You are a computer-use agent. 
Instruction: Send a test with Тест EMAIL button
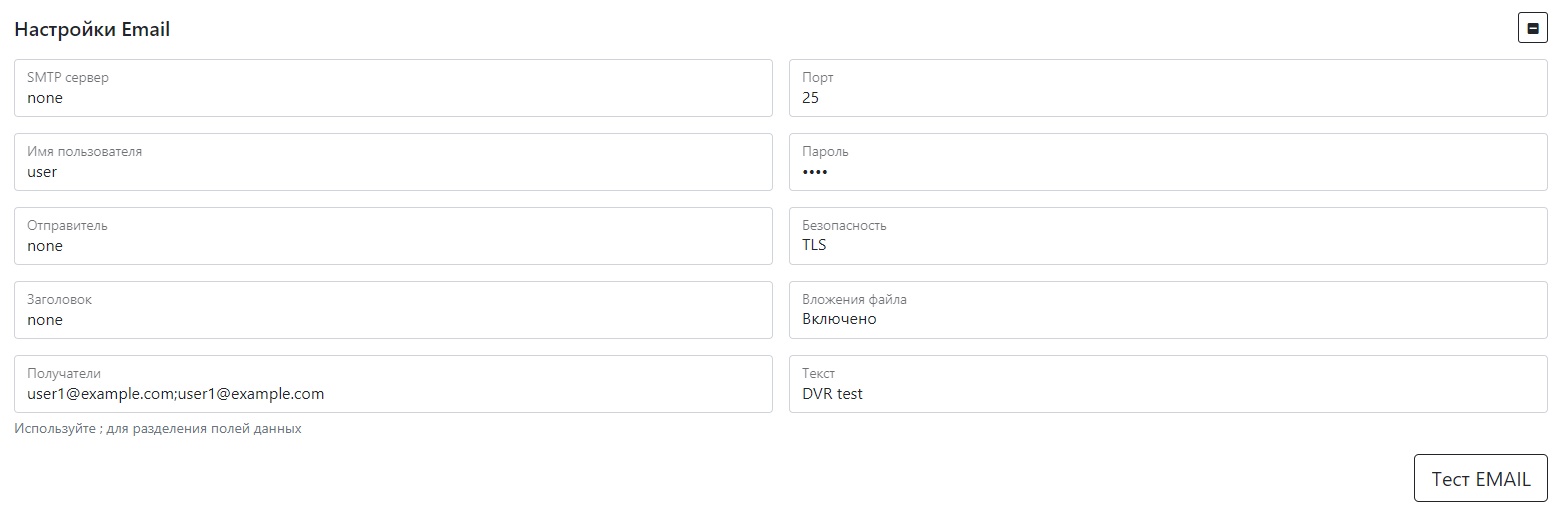(1481, 478)
